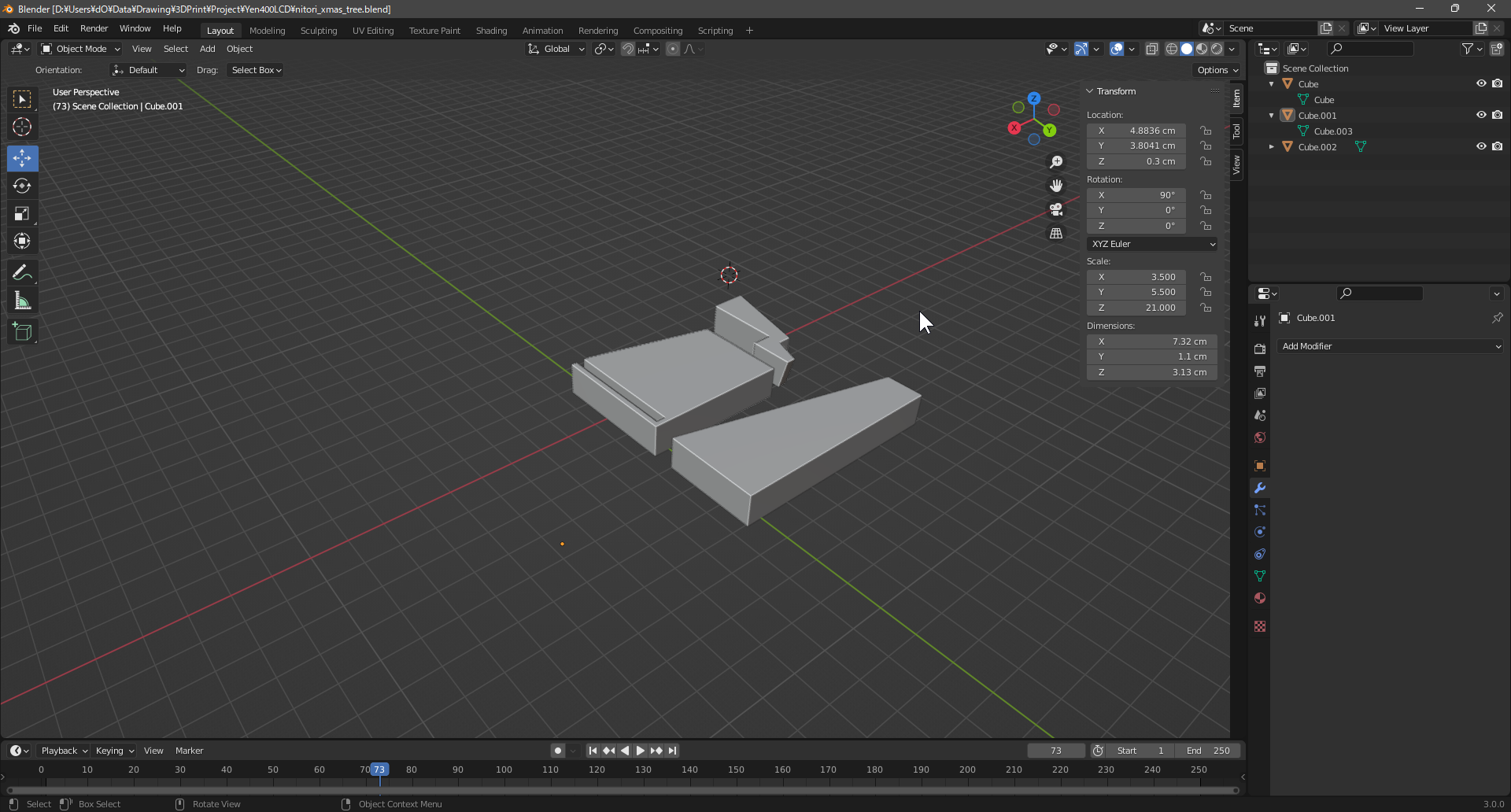Open the File menu

[35, 28]
